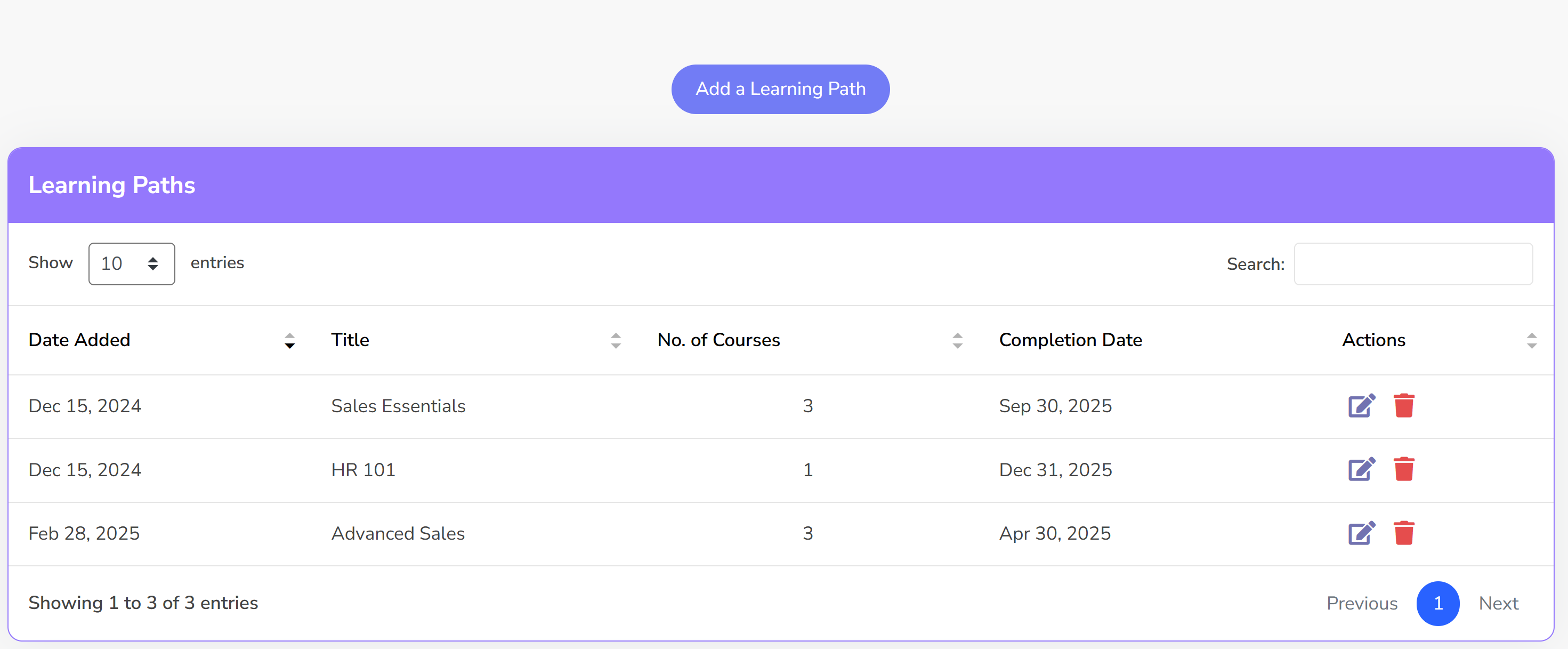Delete the Advanced Sales learning path
Image resolution: width=1568 pixels, height=649 pixels.
pyautogui.click(x=1404, y=533)
